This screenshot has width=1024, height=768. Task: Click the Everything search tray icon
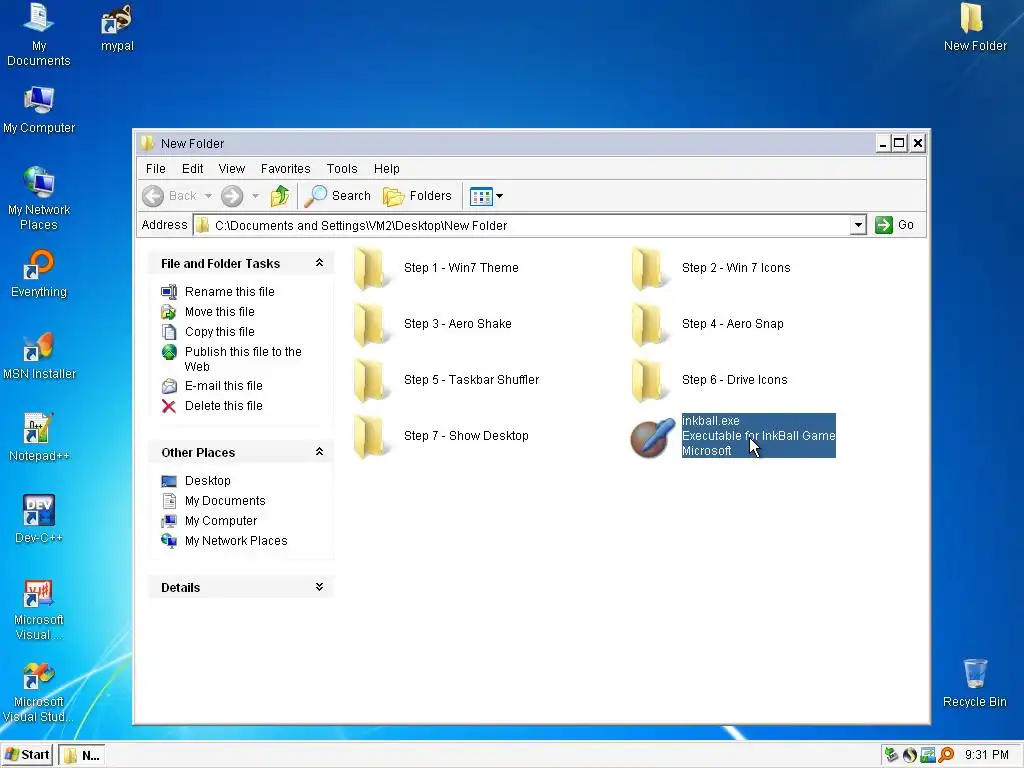(946, 755)
